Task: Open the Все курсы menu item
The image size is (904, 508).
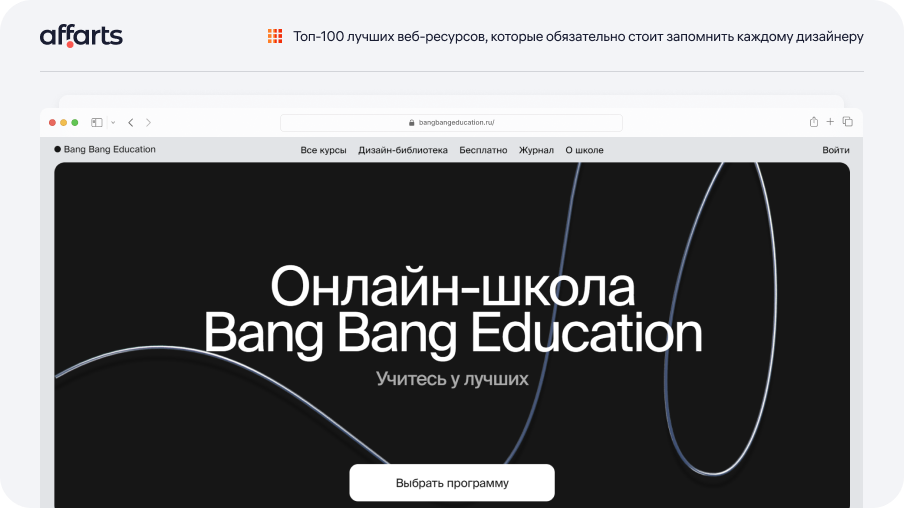Action: click(323, 150)
